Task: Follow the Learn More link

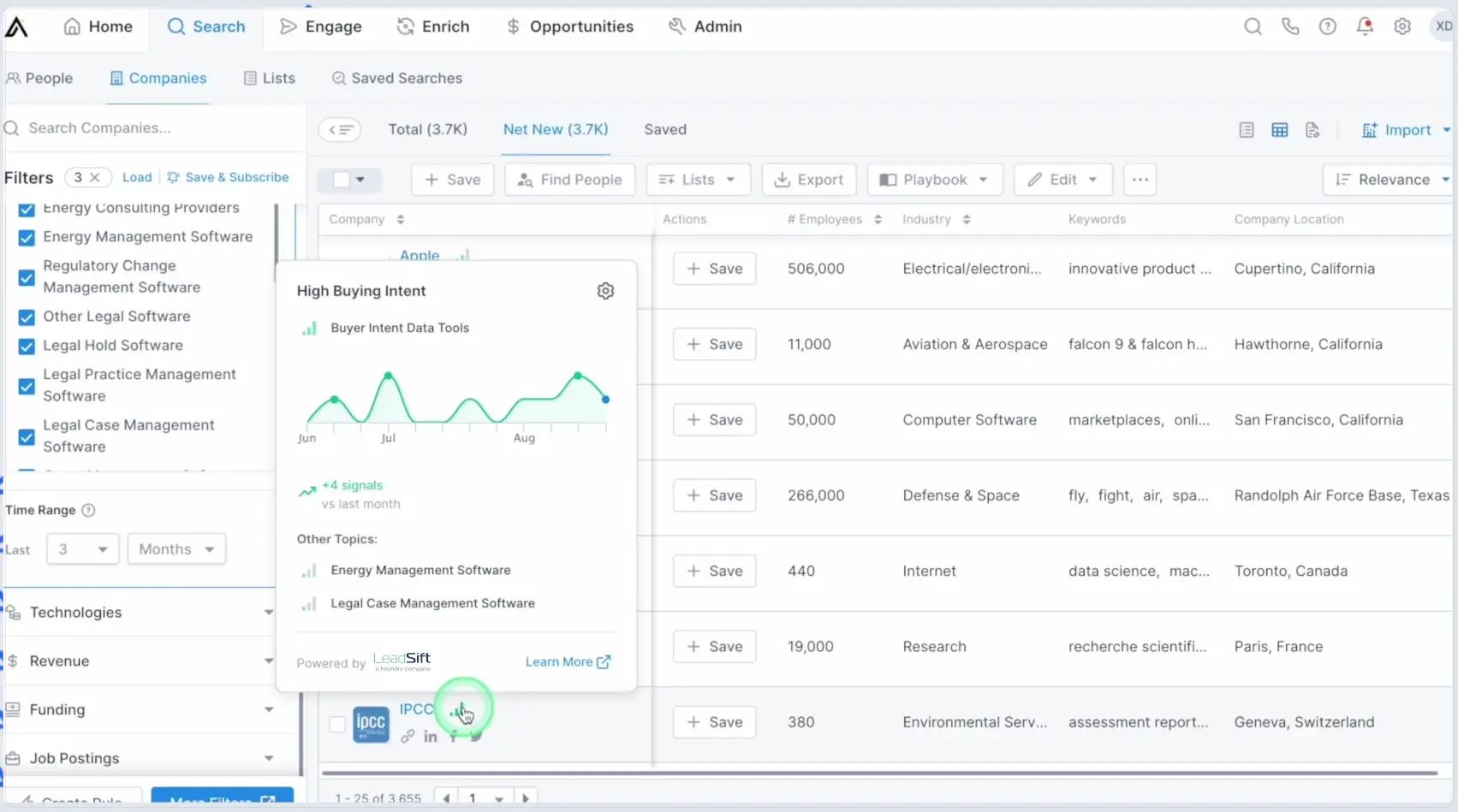Action: coord(568,662)
